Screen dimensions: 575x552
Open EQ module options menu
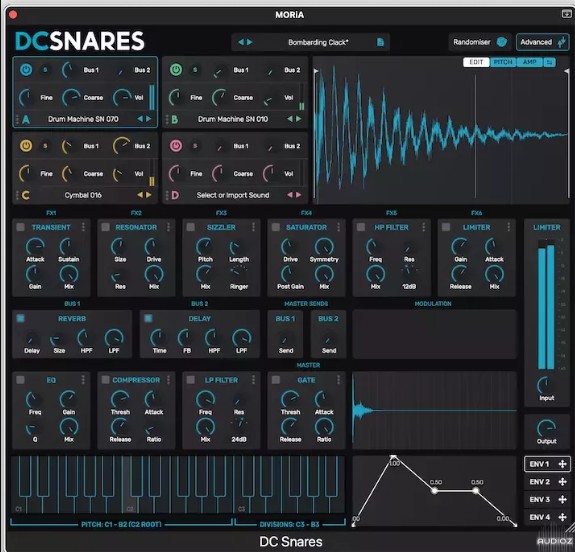[x=83, y=380]
